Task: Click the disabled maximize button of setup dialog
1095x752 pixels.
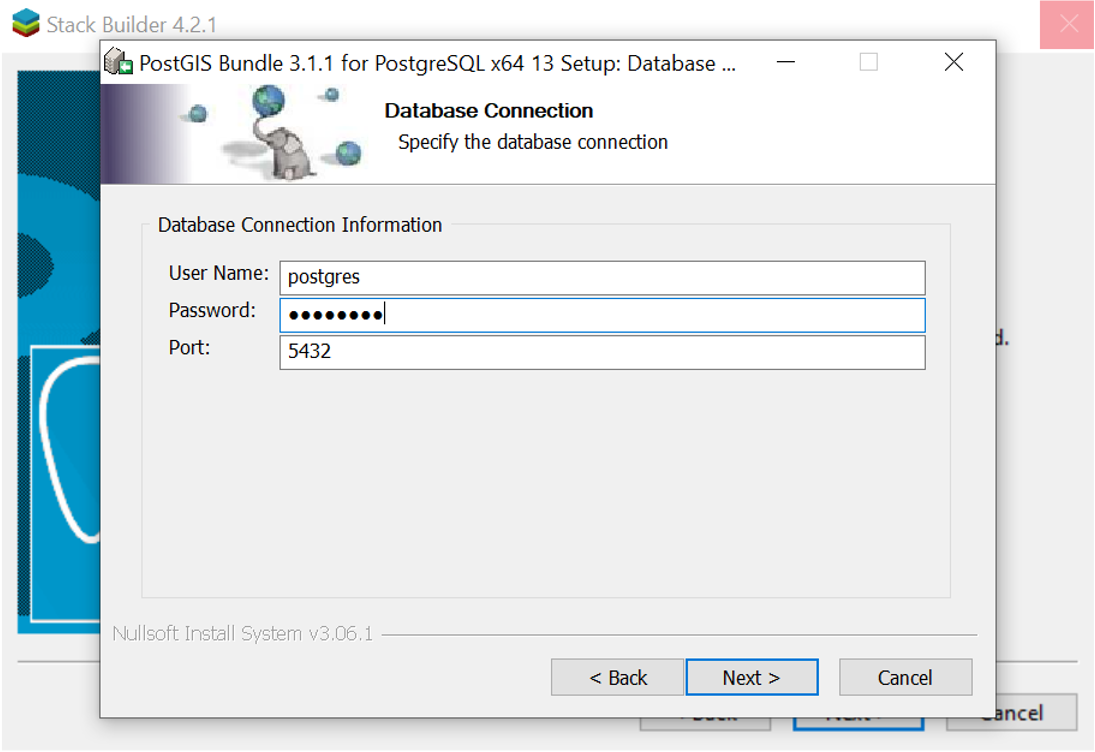Action: [869, 63]
